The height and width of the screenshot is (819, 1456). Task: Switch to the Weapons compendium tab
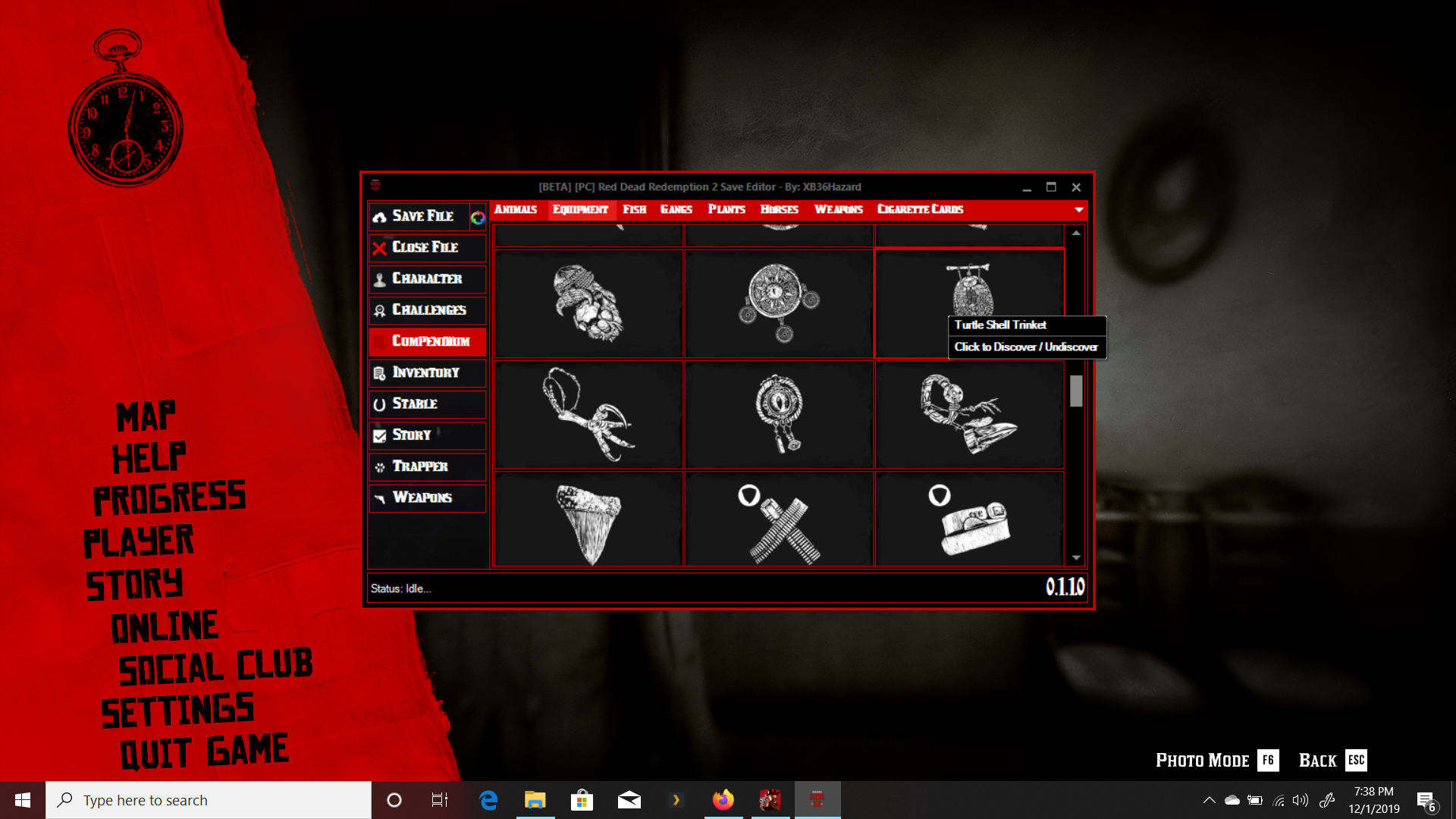[839, 209]
